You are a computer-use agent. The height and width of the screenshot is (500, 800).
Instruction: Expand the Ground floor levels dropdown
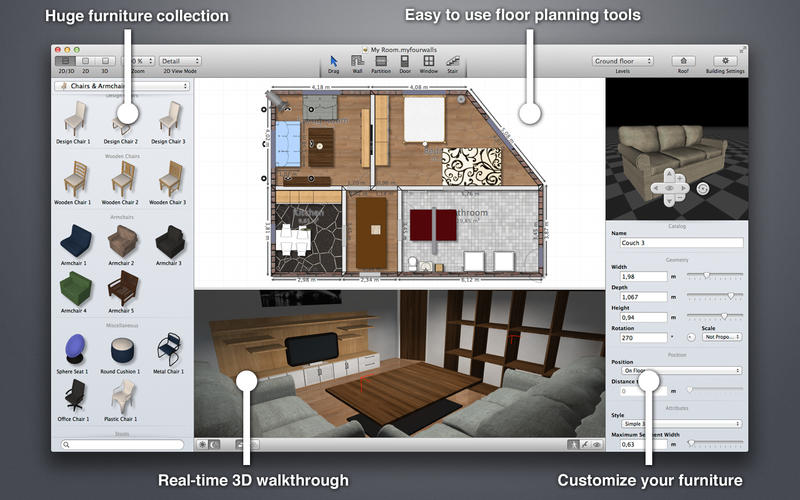pos(622,61)
